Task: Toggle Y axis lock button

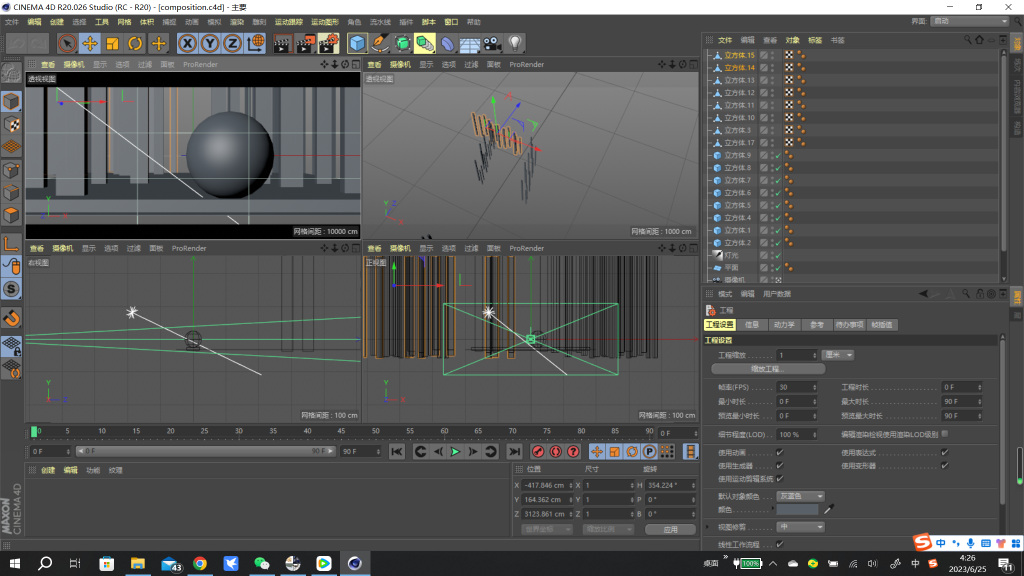Action: coord(210,44)
